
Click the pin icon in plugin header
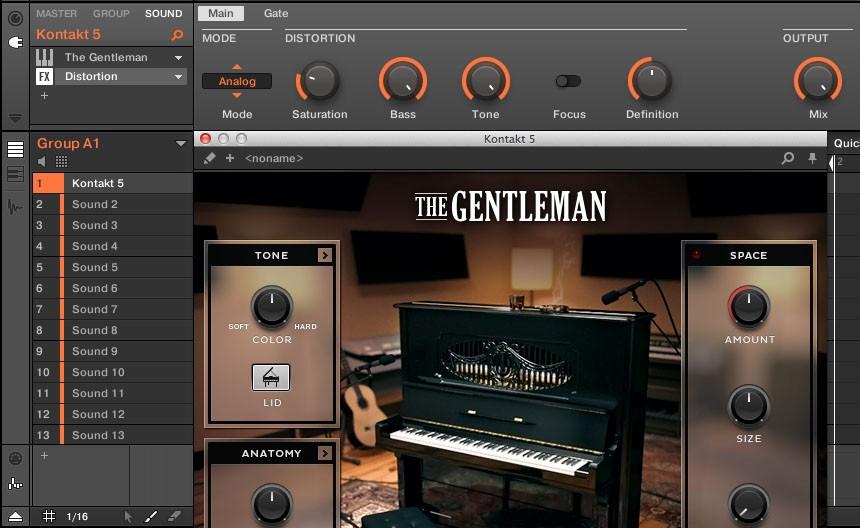(x=812, y=158)
